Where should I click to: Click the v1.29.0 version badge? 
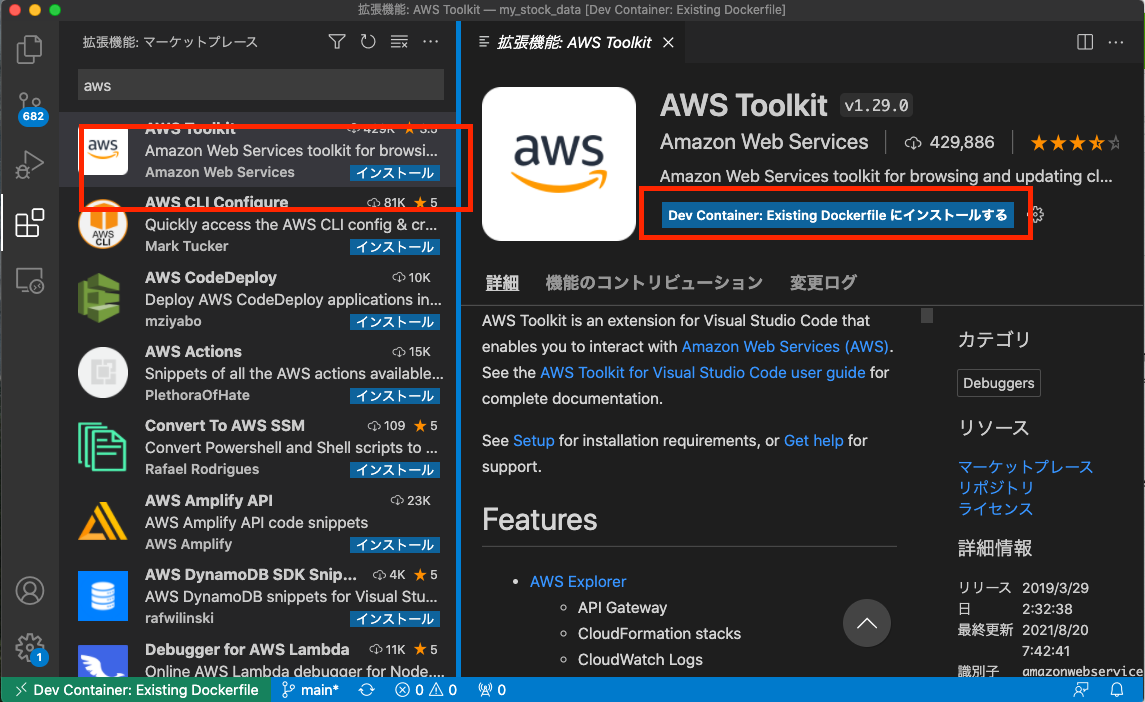876,105
